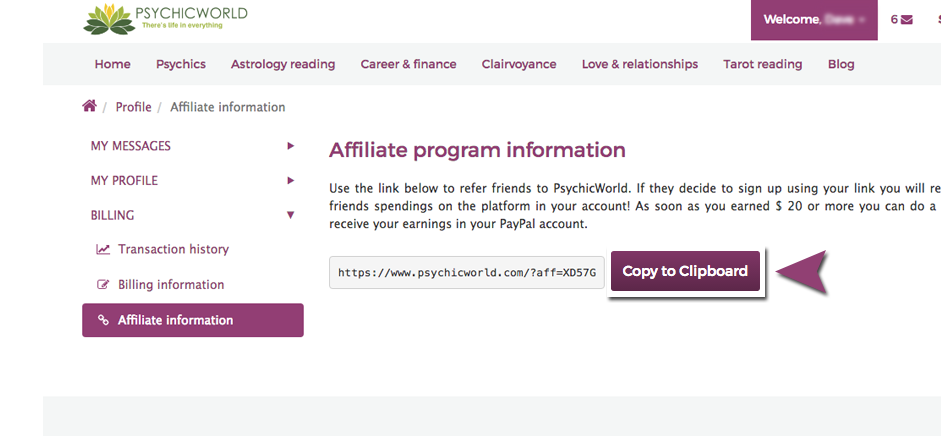Click the Billing information edit icon
Image resolution: width=941 pixels, height=437 pixels.
pyautogui.click(x=103, y=285)
